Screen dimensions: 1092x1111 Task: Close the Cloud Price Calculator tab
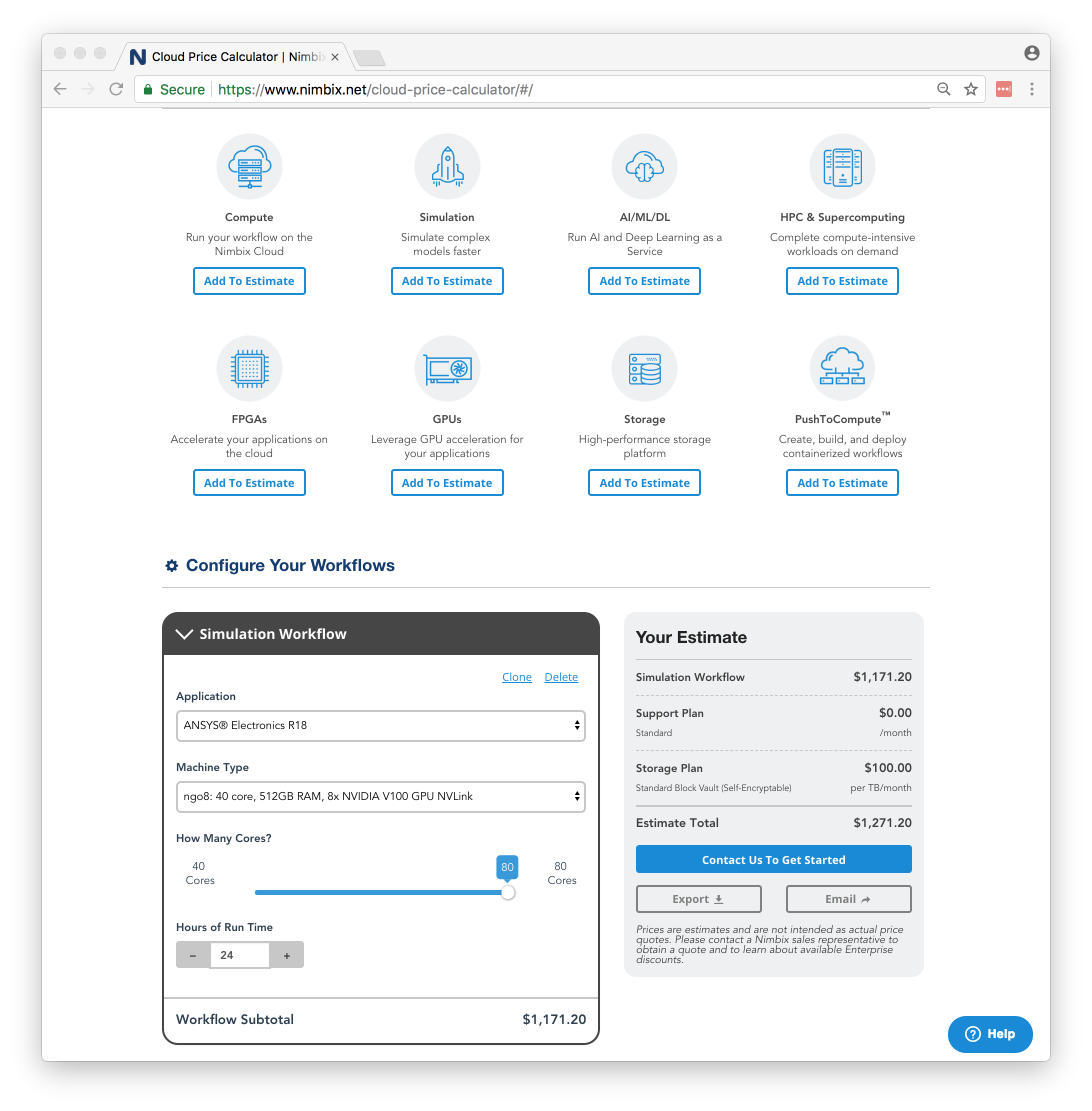click(x=335, y=57)
